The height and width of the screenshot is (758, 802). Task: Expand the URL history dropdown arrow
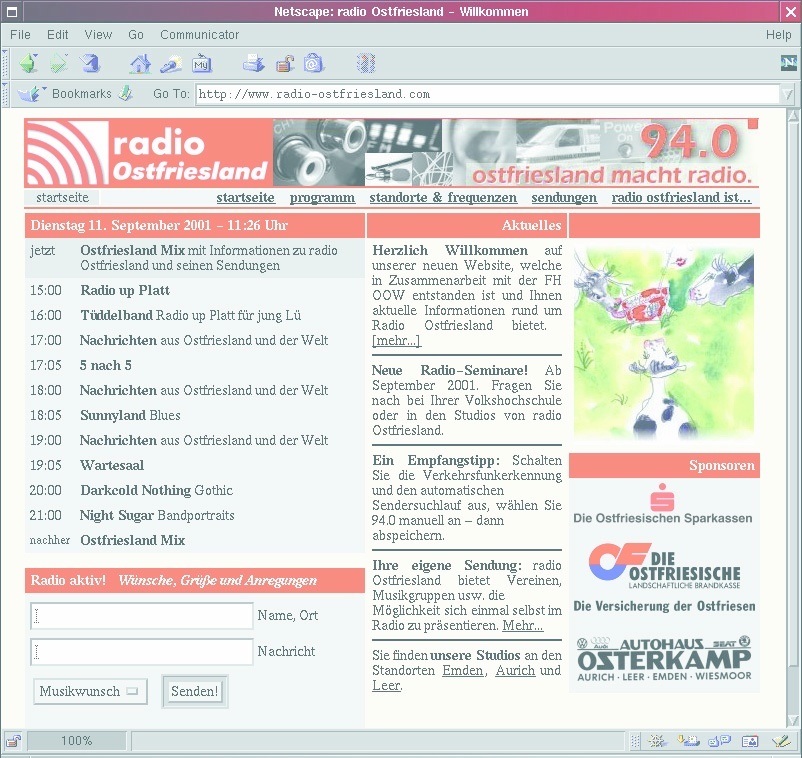pyautogui.click(x=788, y=94)
